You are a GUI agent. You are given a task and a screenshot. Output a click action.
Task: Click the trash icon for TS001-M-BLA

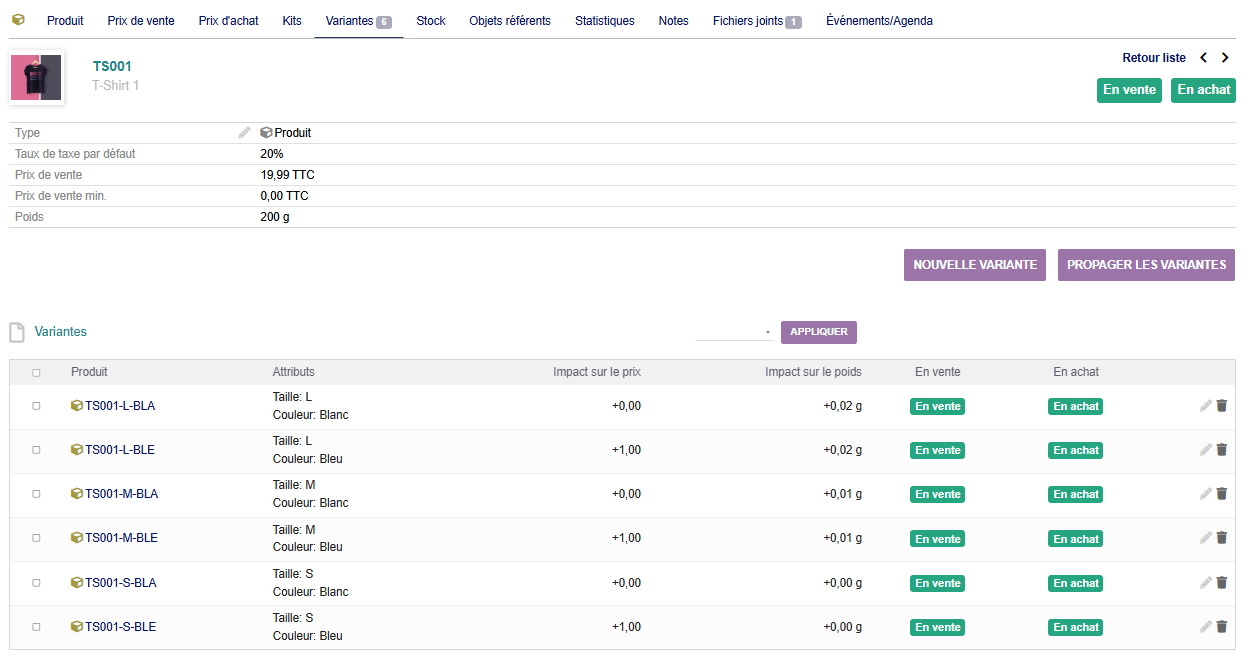1222,494
